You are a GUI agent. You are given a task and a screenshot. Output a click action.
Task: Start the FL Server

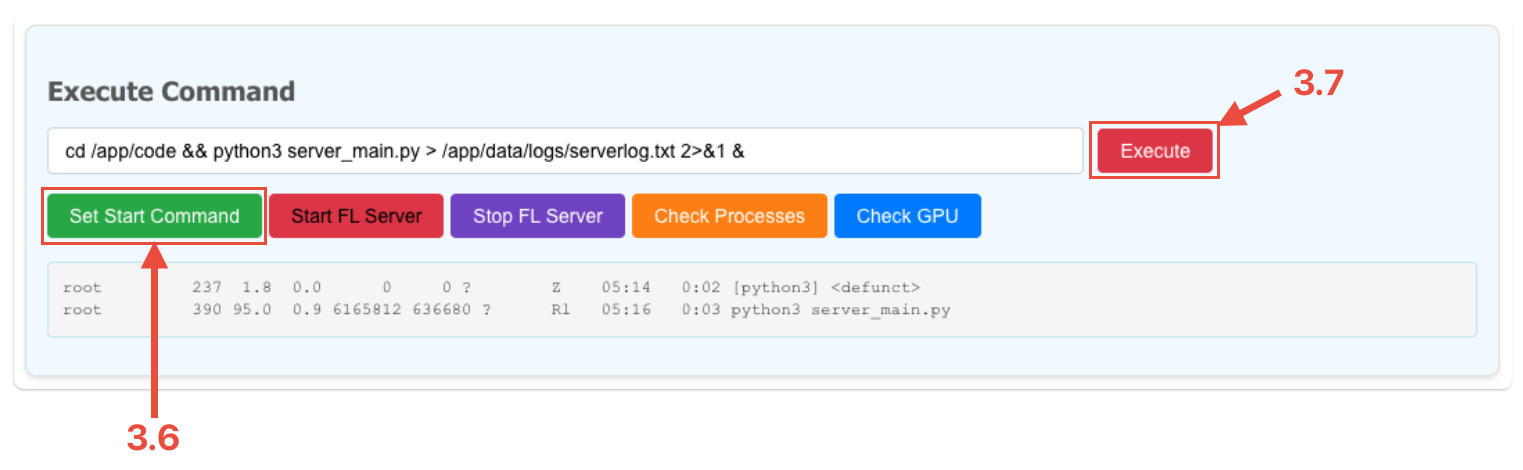356,216
